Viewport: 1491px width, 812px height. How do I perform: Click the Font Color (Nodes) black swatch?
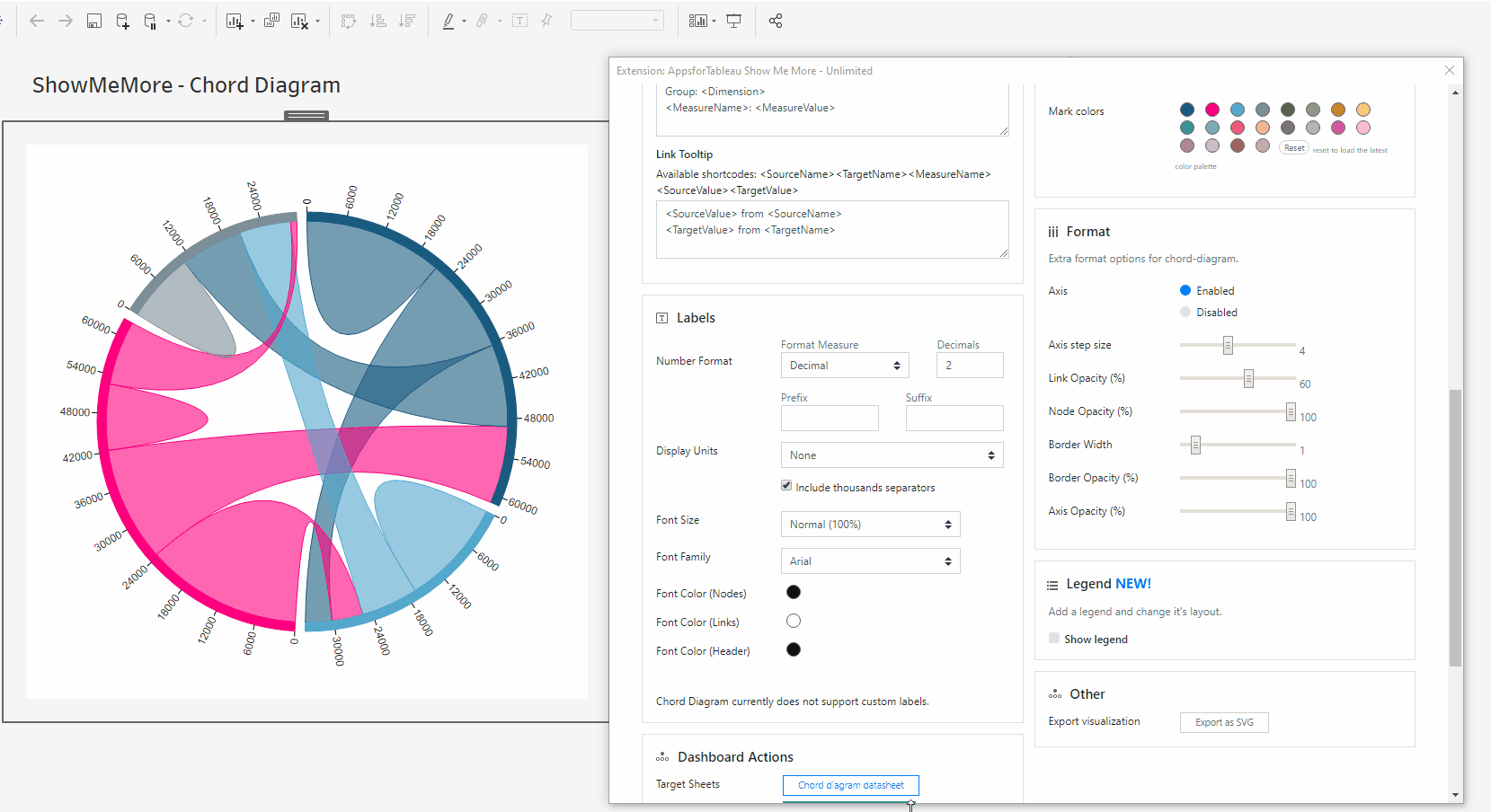pyautogui.click(x=794, y=592)
